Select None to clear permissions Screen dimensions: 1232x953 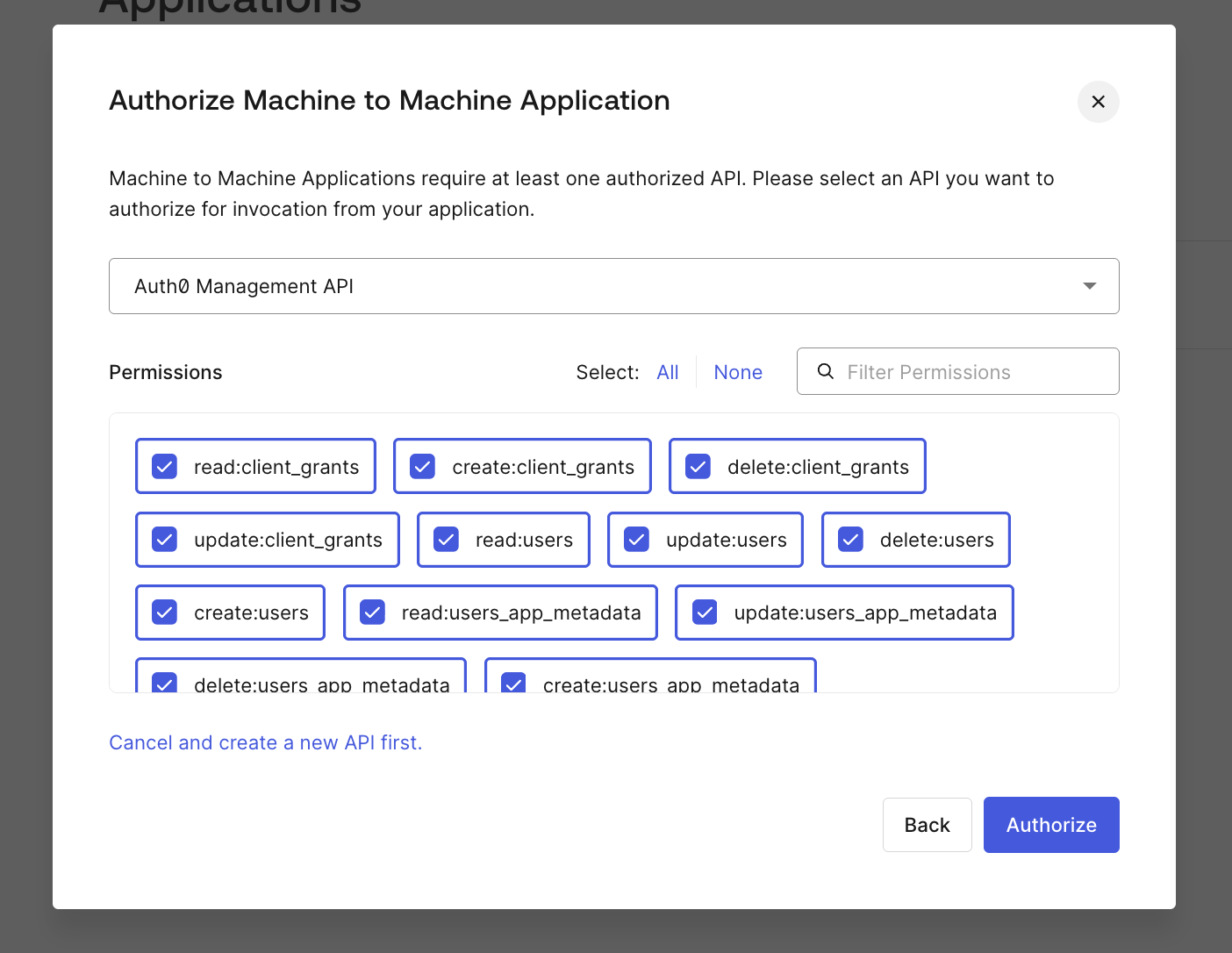point(737,372)
